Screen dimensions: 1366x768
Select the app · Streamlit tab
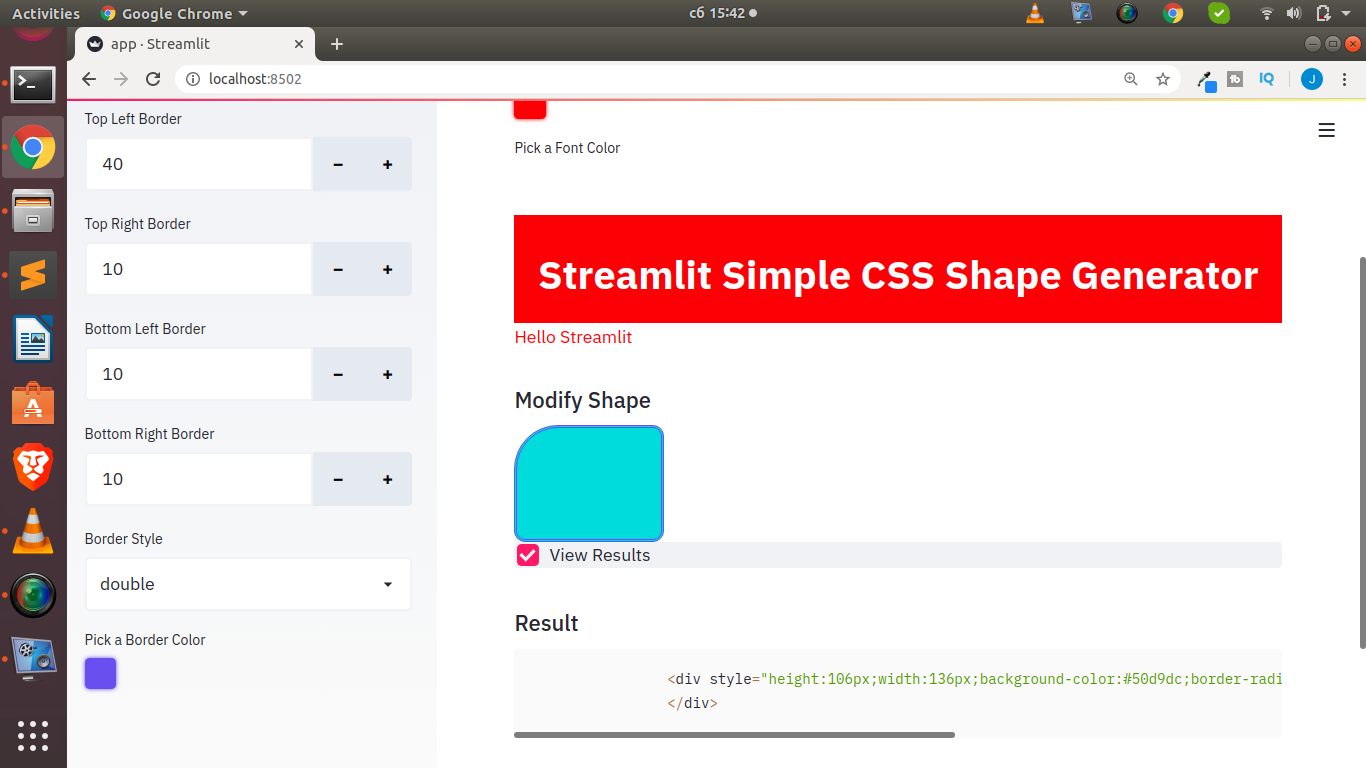click(x=195, y=44)
